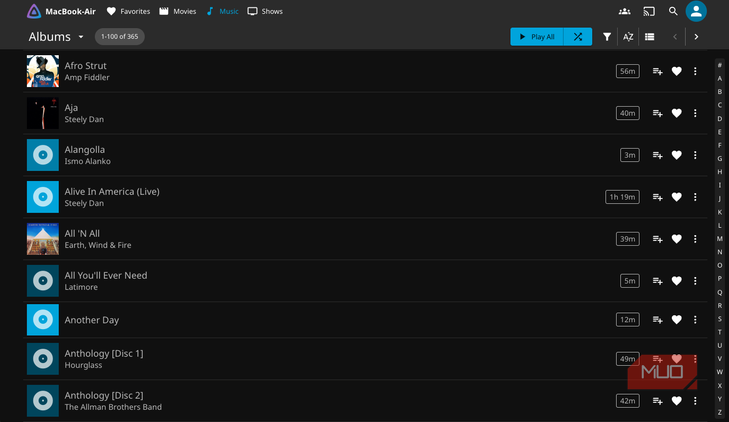Open more options for Alive In America
Image resolution: width=729 pixels, height=422 pixels.
click(x=695, y=197)
